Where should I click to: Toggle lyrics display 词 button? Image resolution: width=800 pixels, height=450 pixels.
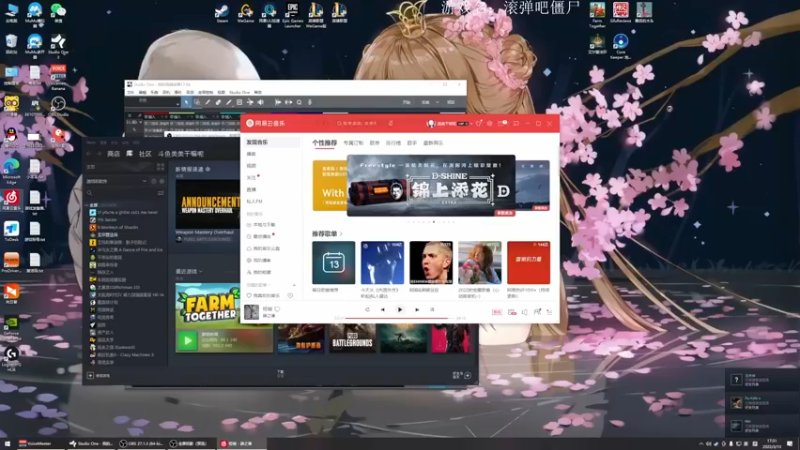pyautogui.click(x=432, y=310)
